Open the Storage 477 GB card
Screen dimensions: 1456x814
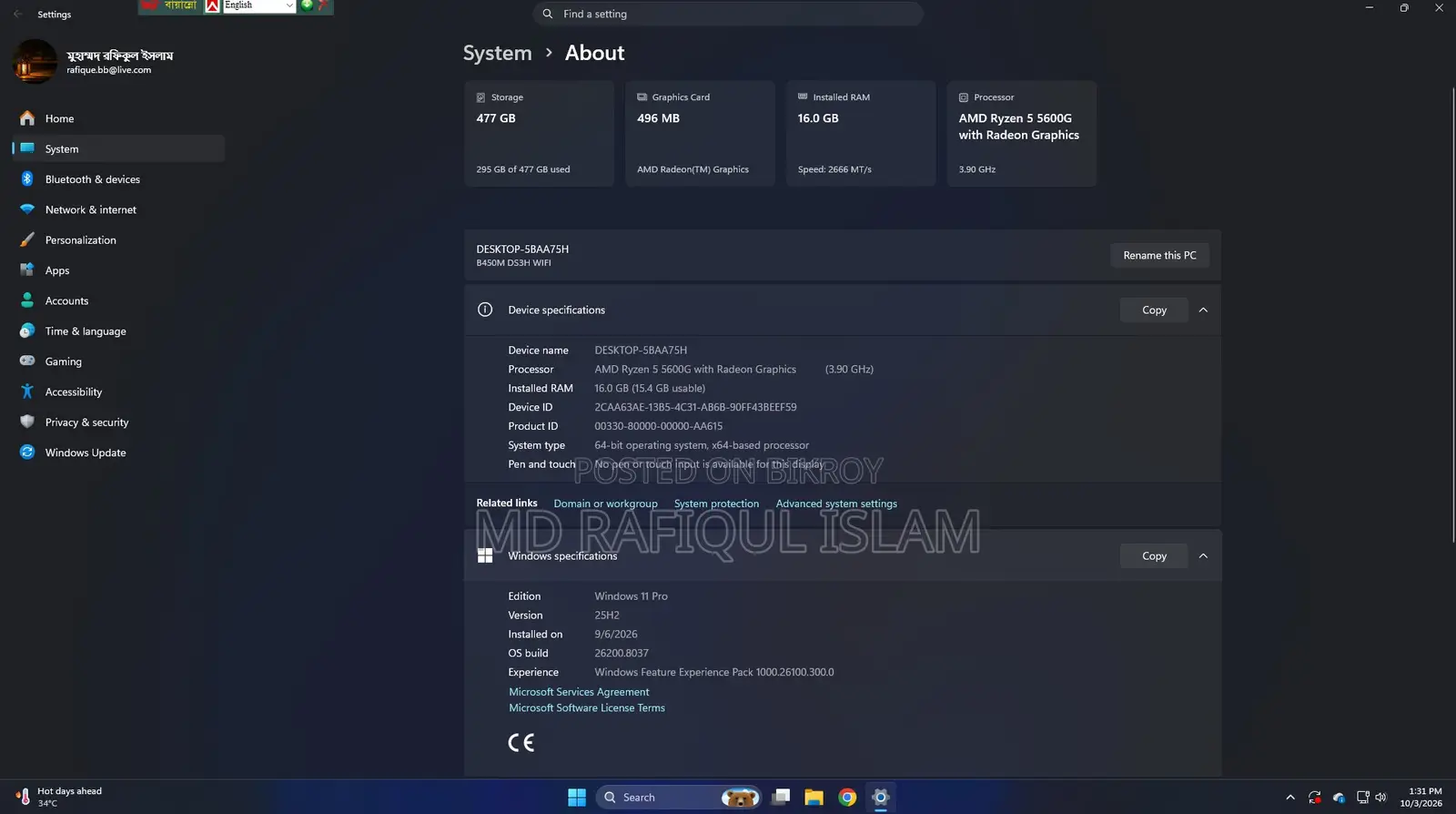539,134
